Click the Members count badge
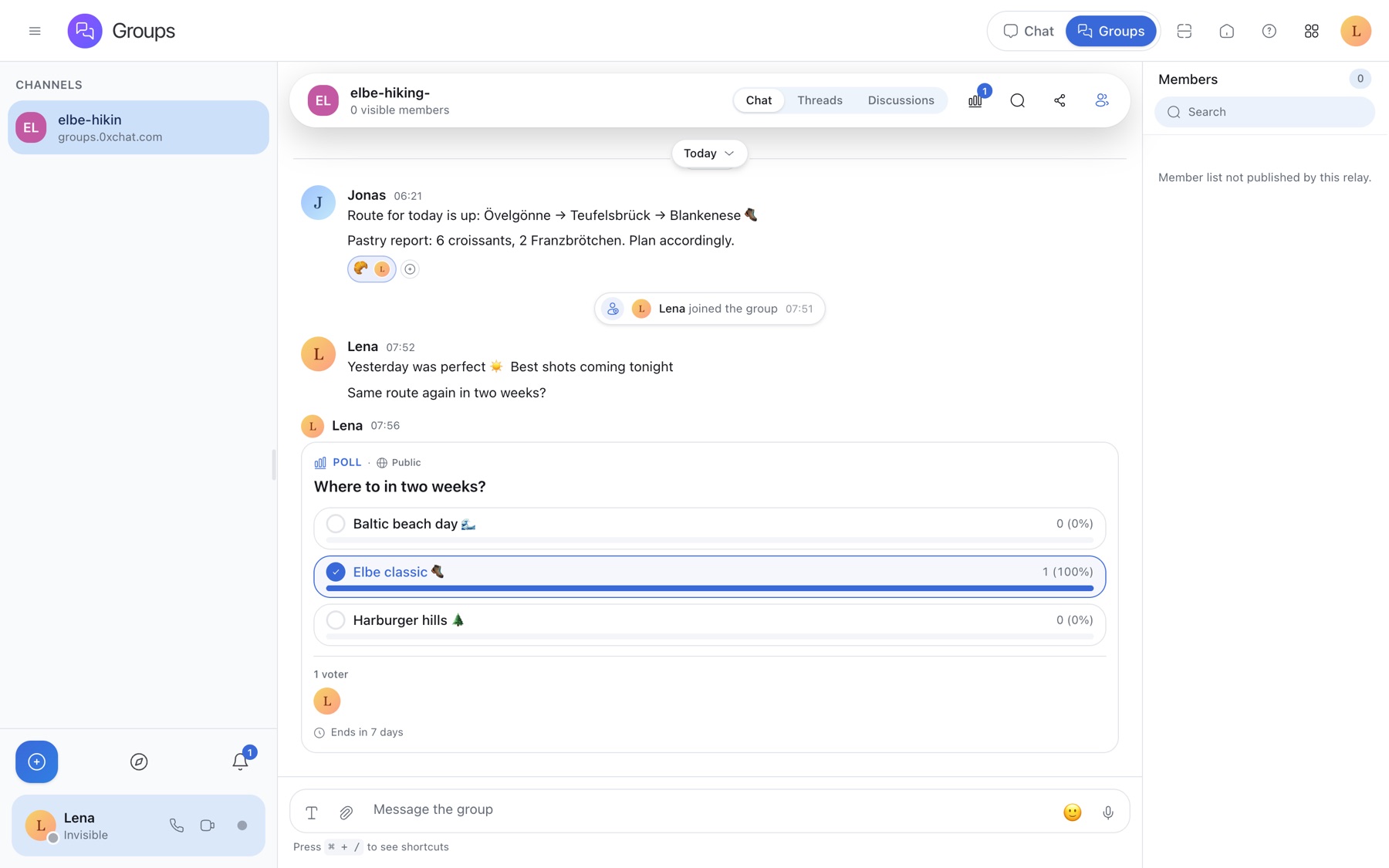Screen dimensions: 1389x868 coord(1360,79)
